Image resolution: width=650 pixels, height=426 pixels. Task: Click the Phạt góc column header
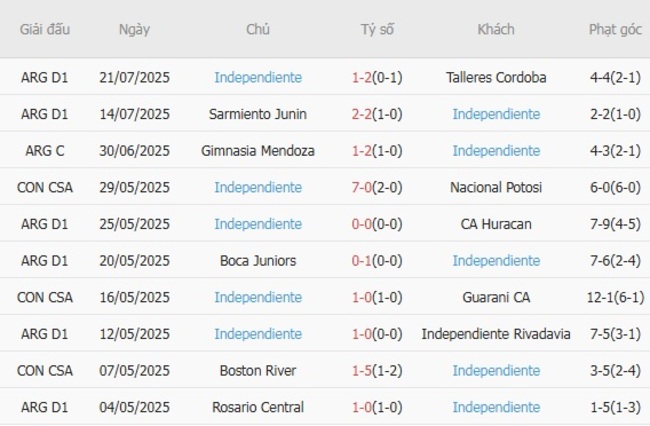coord(615,29)
